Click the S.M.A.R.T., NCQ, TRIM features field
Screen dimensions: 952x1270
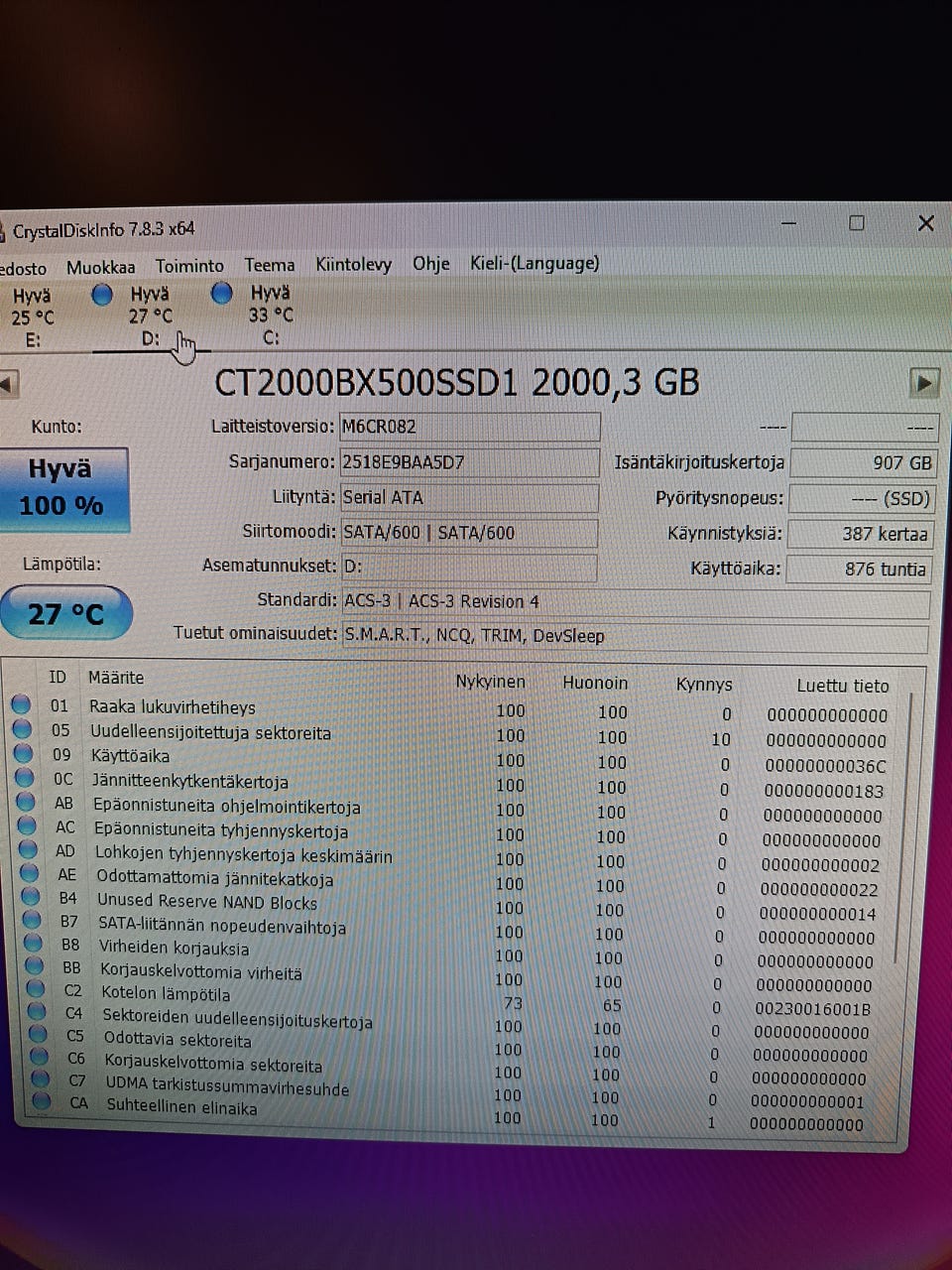pos(635,636)
